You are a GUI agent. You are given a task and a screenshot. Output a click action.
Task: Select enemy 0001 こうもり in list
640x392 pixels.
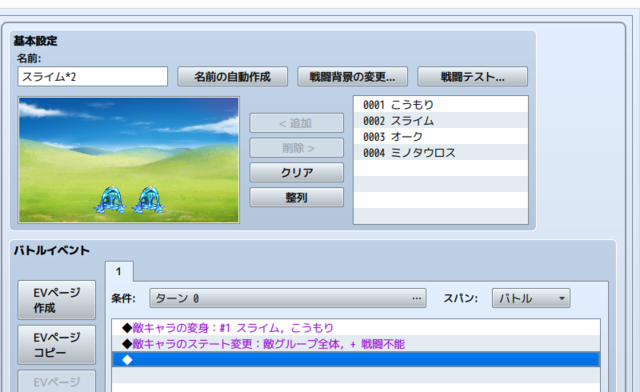click(441, 105)
